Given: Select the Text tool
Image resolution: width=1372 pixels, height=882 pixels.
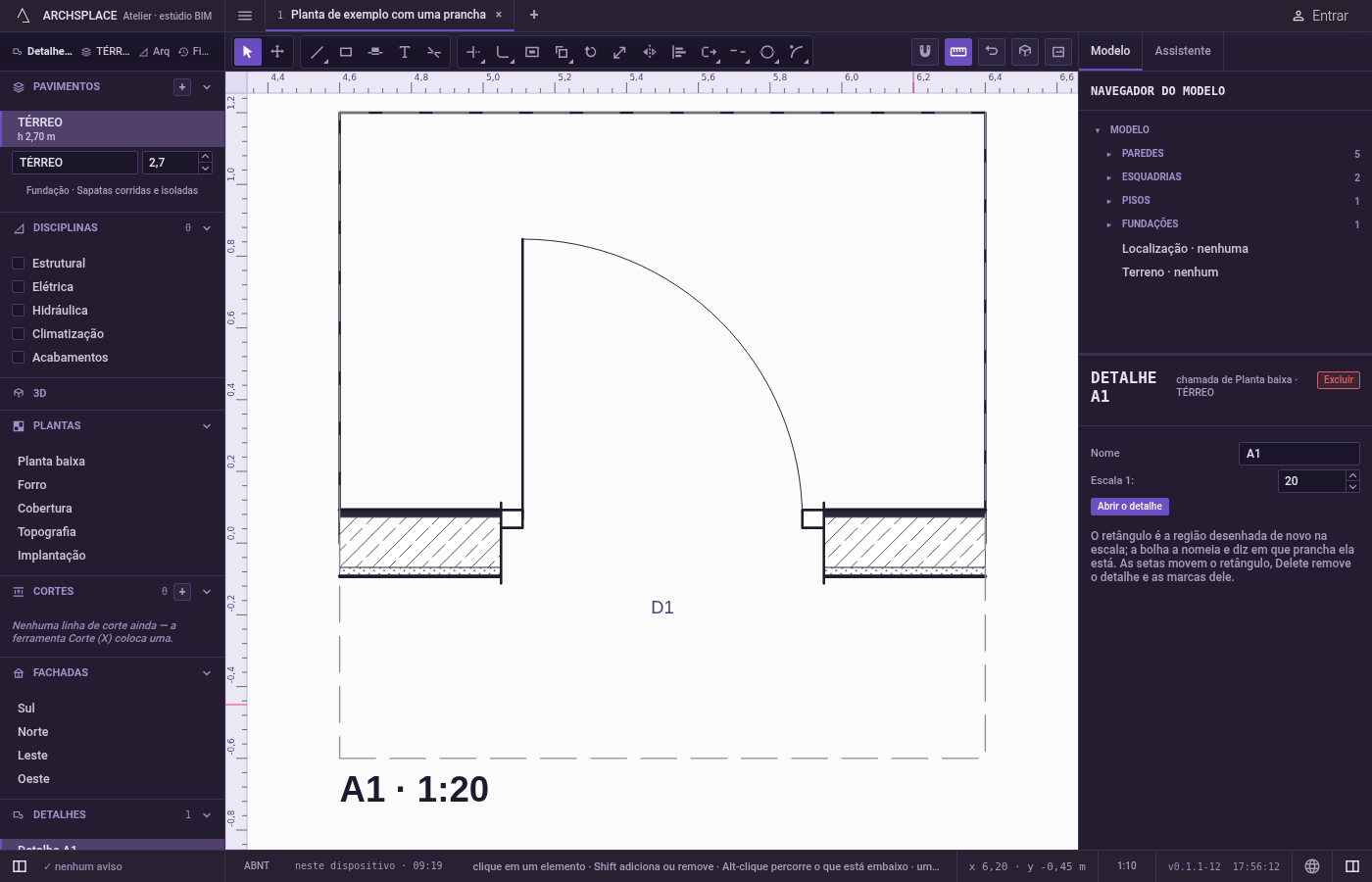Looking at the screenshot, I should click(x=405, y=52).
